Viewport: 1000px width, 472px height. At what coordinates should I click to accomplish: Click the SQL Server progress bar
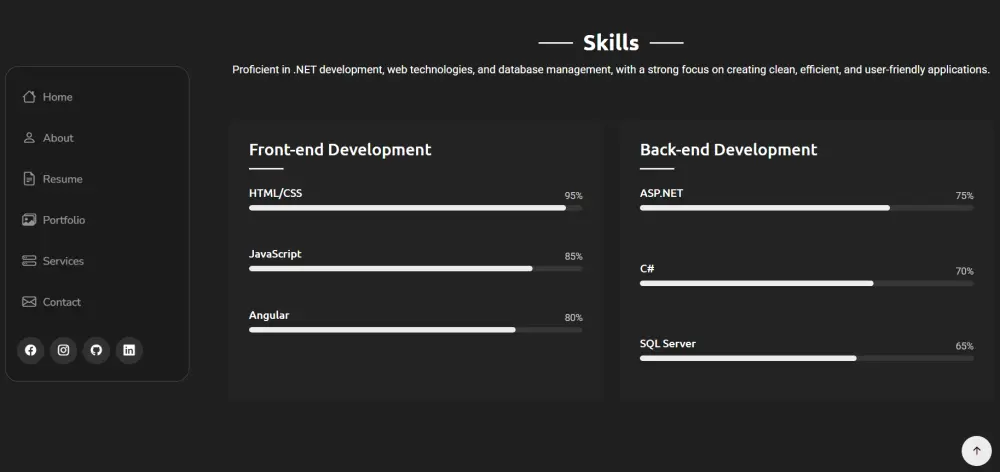coord(806,358)
